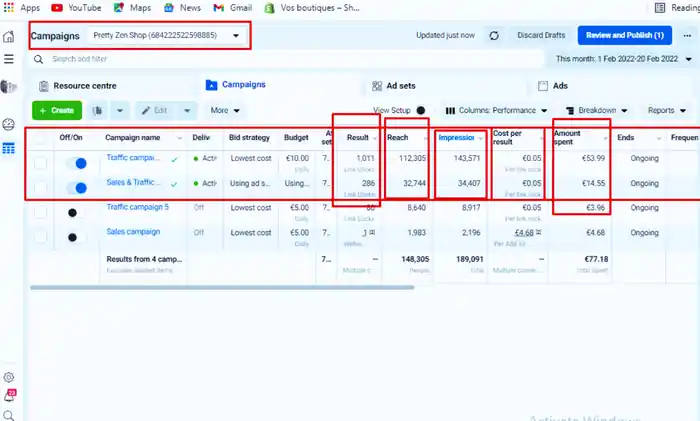Open the Gmail bookmark
The width and height of the screenshot is (700, 421).
[233, 8]
